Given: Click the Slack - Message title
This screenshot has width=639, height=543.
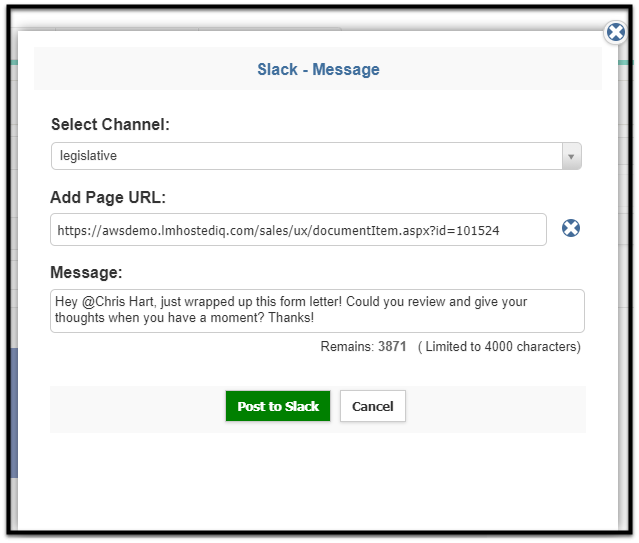Looking at the screenshot, I should click(x=318, y=69).
